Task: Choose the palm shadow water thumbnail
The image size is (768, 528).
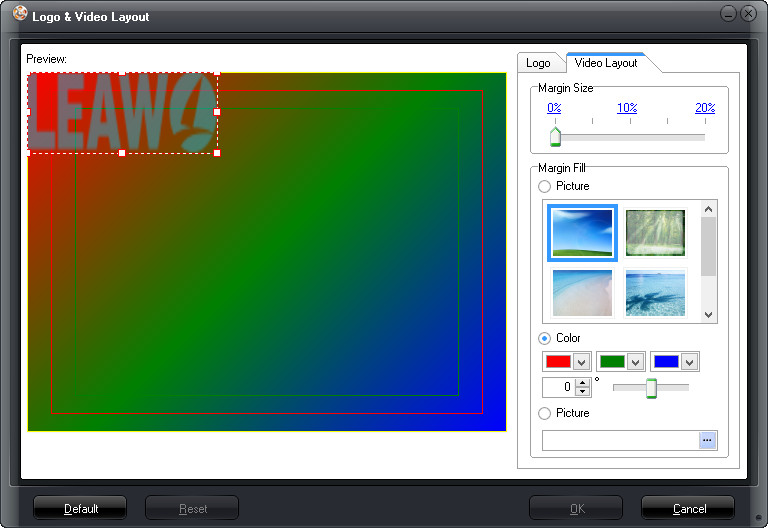Action: [656, 293]
